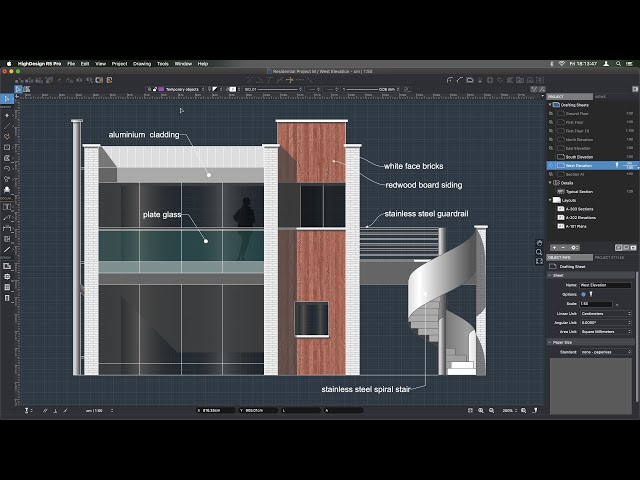640x480 pixels.
Task: Open the gear options menu in Project panel
Action: [574, 248]
